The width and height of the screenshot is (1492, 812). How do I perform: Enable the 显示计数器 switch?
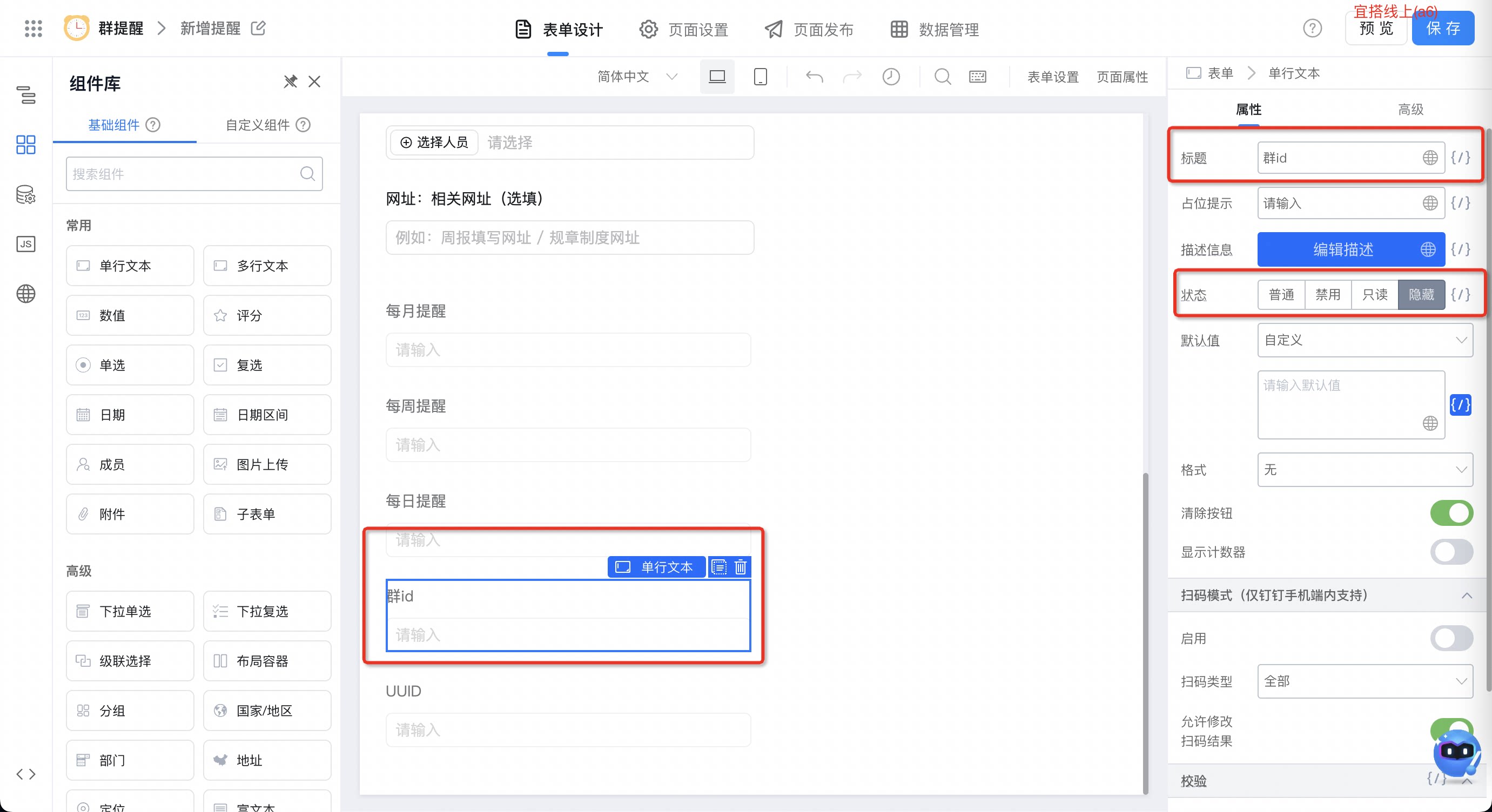point(1451,552)
